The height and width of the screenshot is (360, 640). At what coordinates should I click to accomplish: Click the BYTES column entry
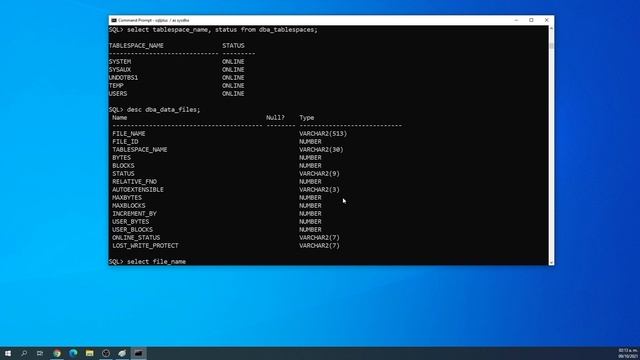[121, 158]
